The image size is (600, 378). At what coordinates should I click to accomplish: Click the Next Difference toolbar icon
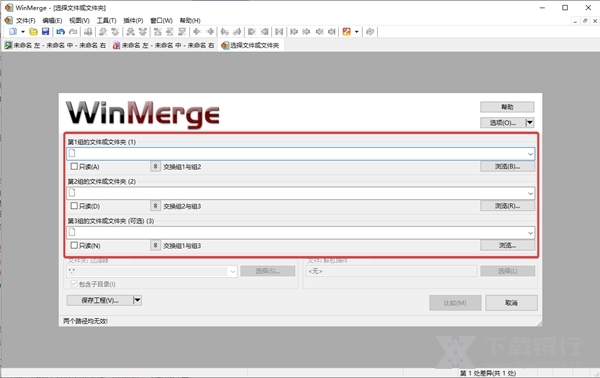click(x=103, y=32)
